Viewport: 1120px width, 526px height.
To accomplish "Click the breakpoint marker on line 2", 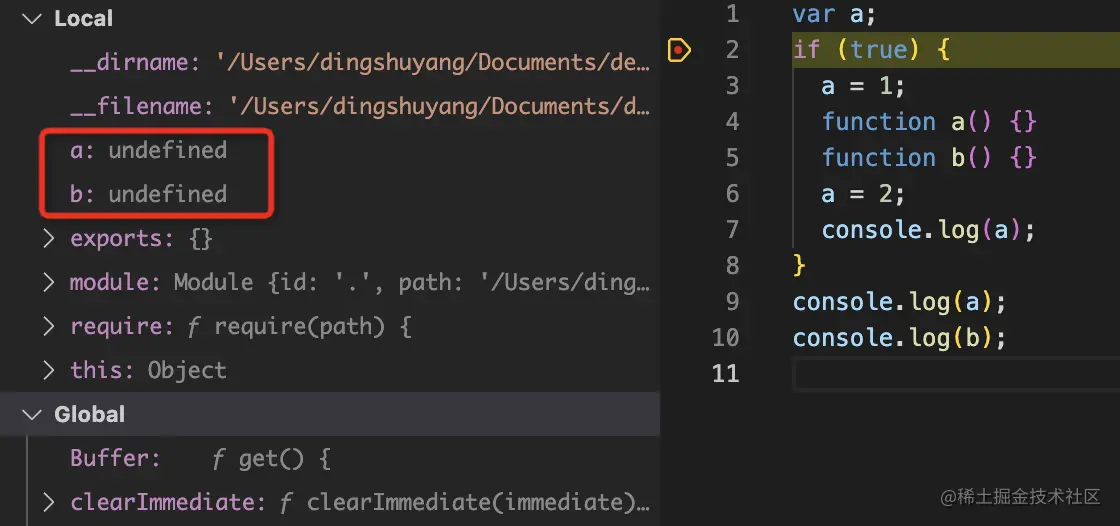I will (679, 49).
